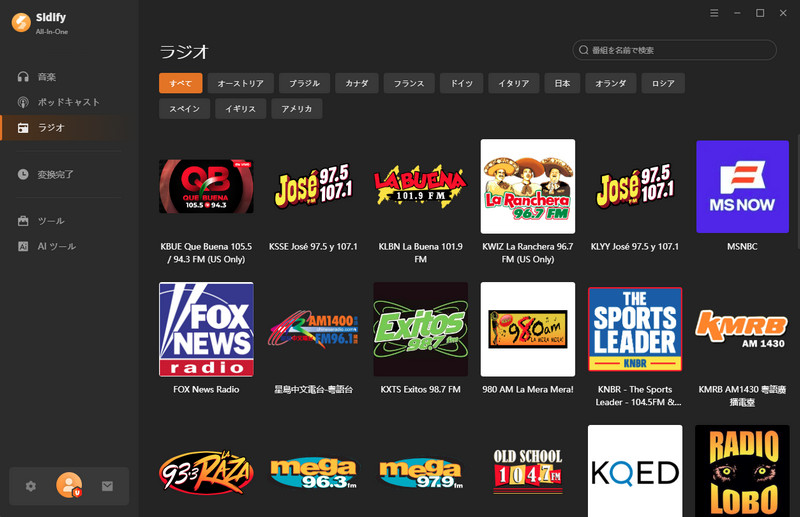
Task: Open AI ツール in the sidebar
Action: tap(56, 246)
